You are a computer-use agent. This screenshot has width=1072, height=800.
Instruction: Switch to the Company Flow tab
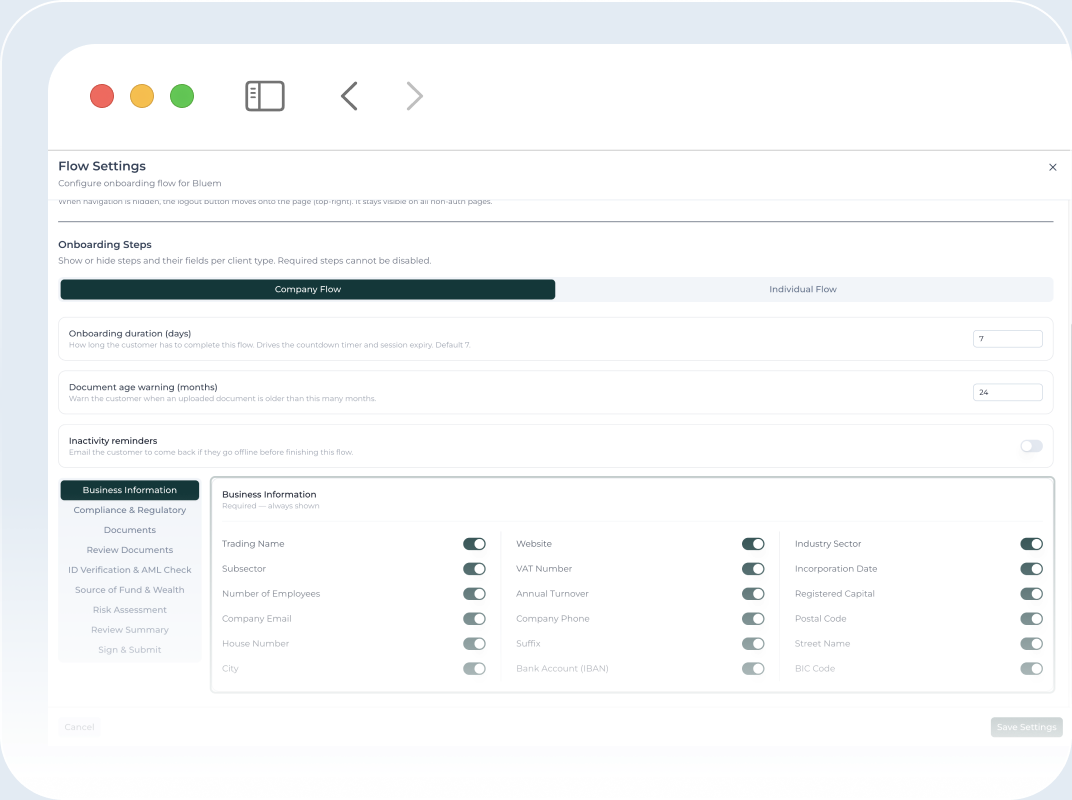click(308, 289)
